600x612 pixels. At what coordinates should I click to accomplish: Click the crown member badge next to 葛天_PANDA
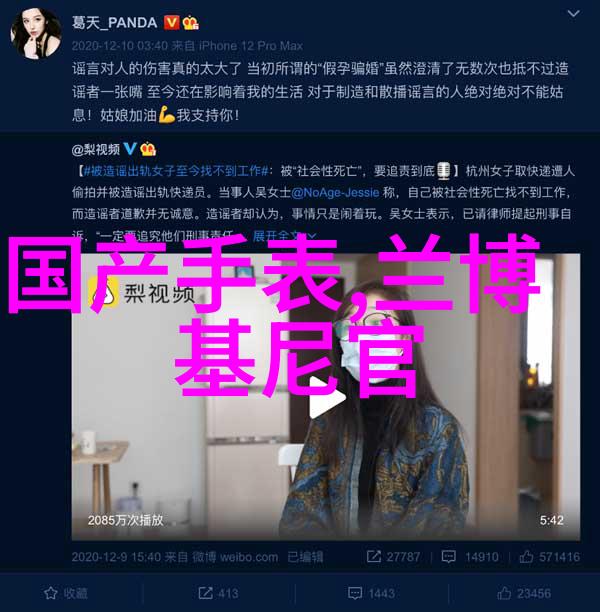[x=190, y=23]
